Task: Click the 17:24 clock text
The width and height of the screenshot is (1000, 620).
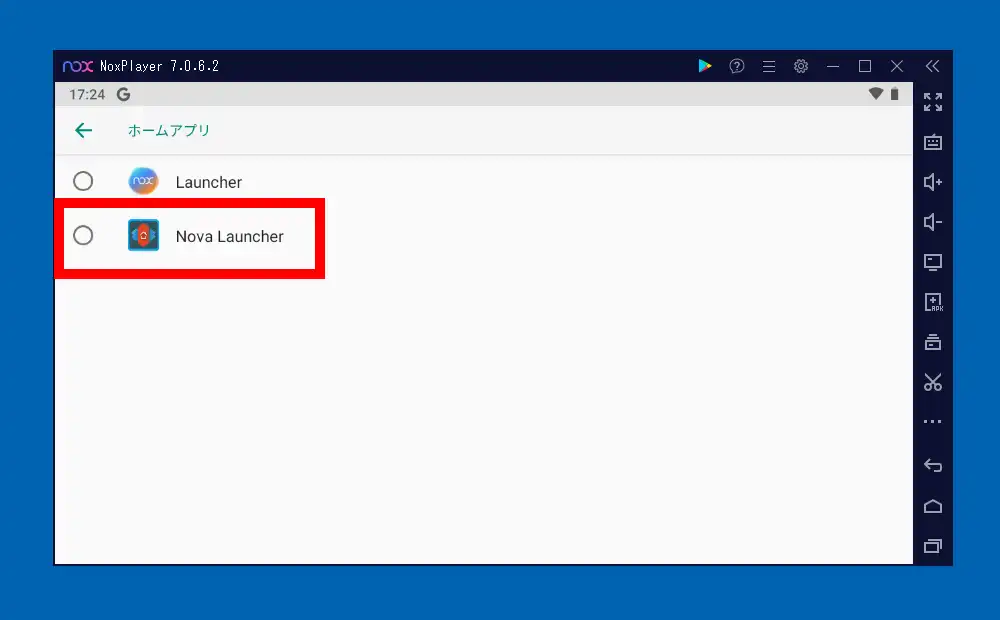Action: click(87, 94)
